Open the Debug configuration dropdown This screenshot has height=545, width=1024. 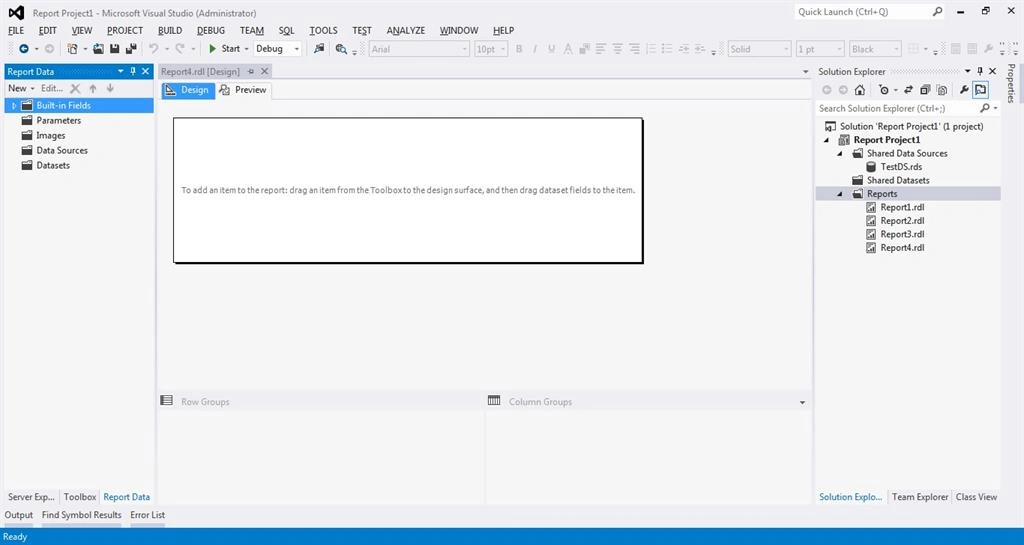click(278, 49)
